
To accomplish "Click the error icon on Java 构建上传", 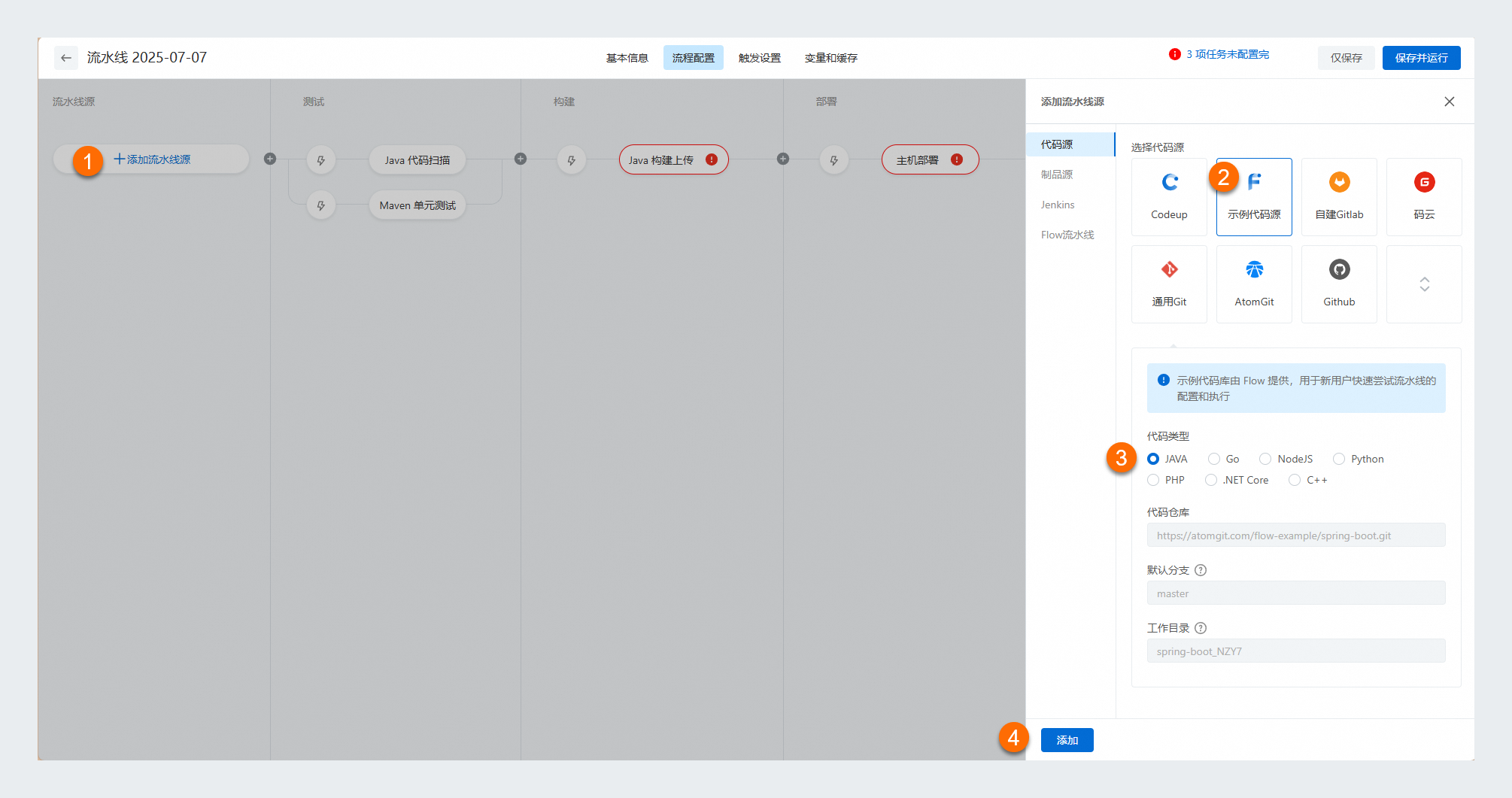I will [x=712, y=159].
